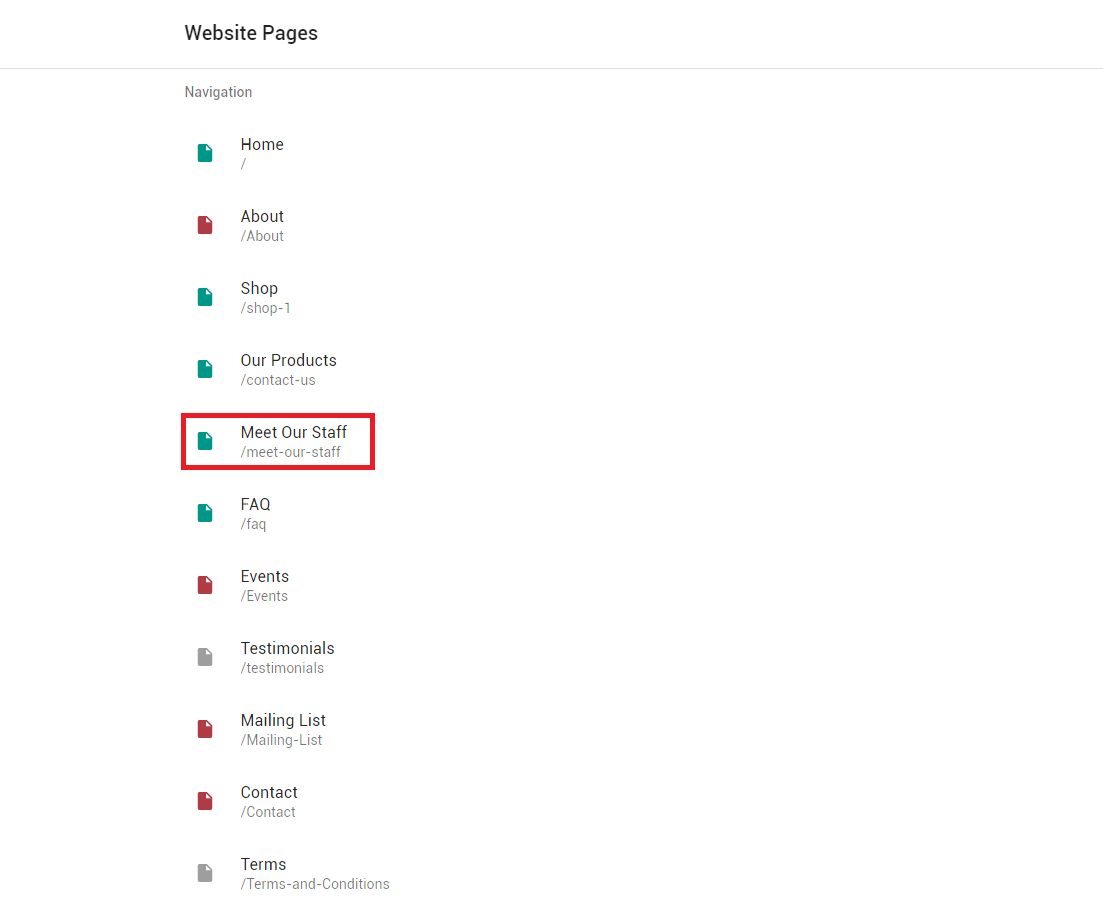Viewport: 1103px width, 899px height.
Task: Open the About page title
Action: (x=262, y=216)
